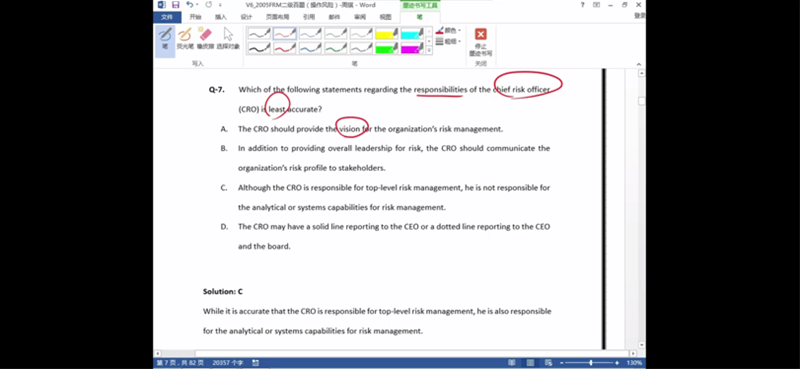Select the Highlighter (荧光笔) tool
This screenshot has width=800, height=369.
pos(185,39)
